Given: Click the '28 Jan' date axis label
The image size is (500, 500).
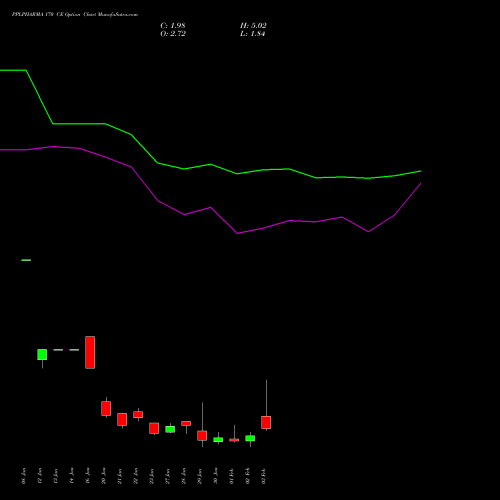Looking at the screenshot, I should click(x=184, y=476).
